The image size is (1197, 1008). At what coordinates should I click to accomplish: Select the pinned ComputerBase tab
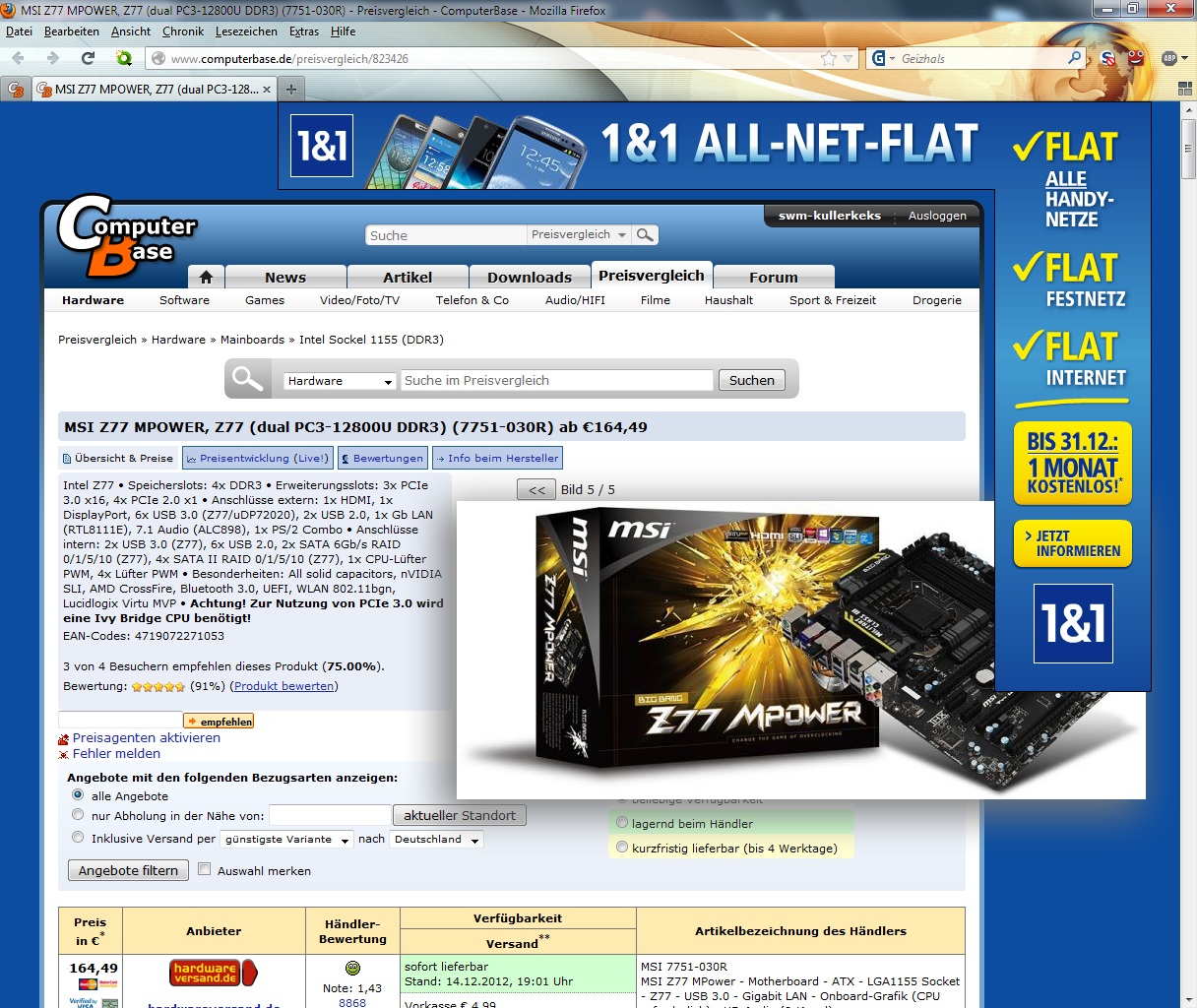[x=16, y=89]
